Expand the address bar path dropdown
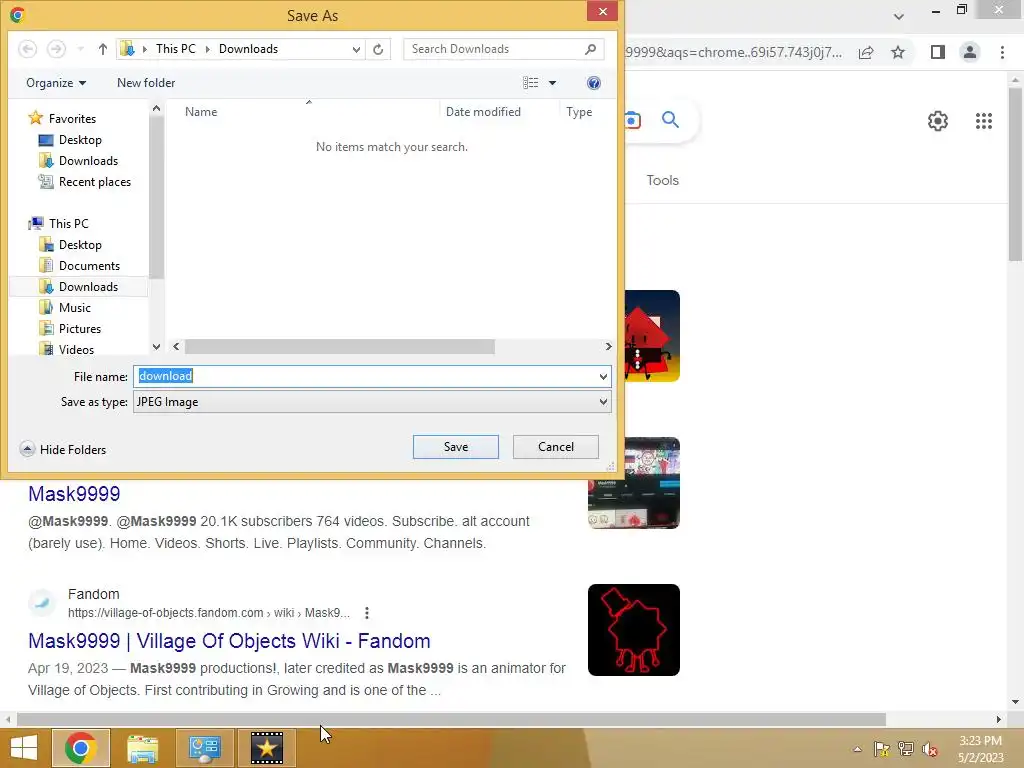The image size is (1024, 768). [356, 49]
